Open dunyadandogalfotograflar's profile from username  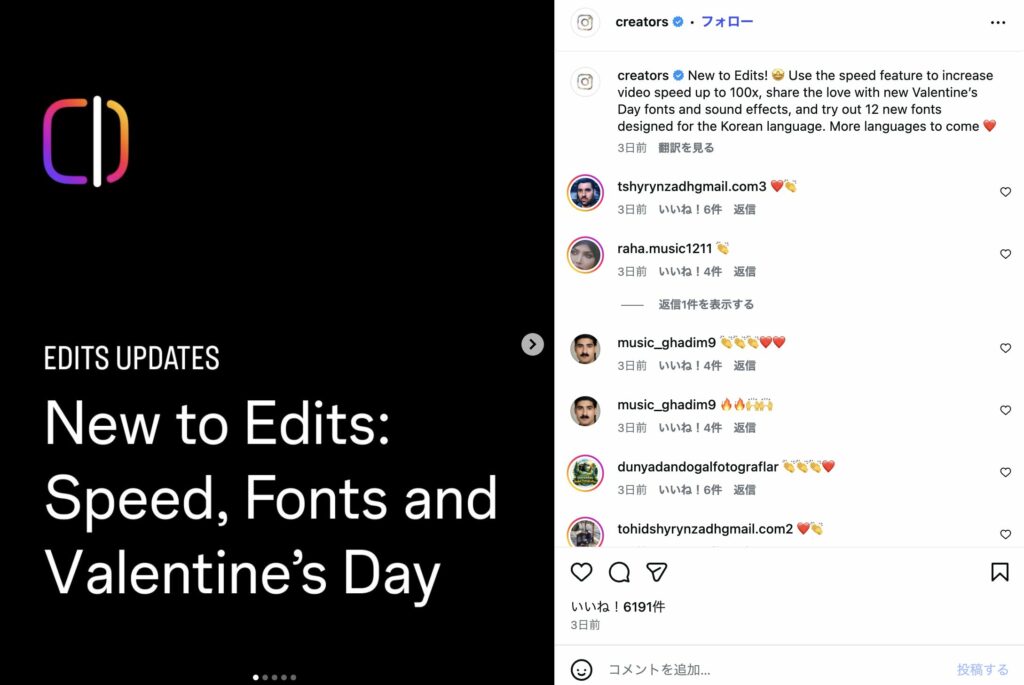(697, 467)
